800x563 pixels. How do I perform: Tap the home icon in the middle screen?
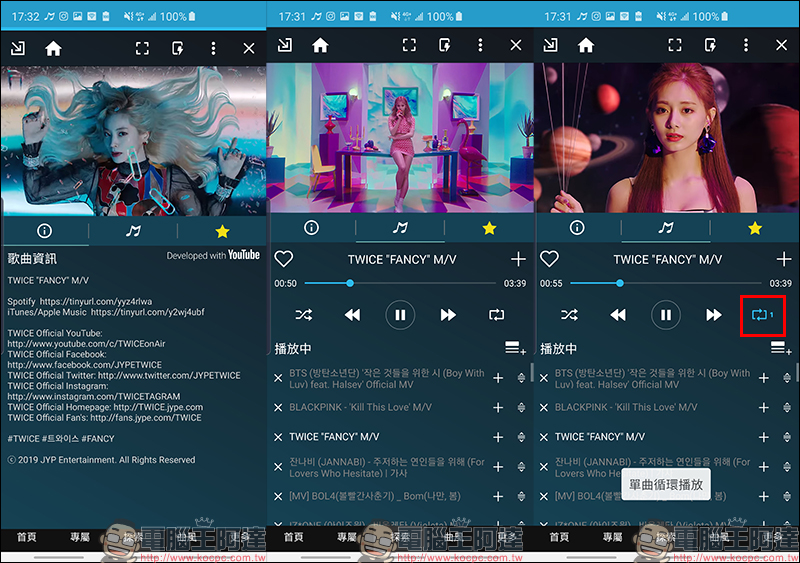320,45
